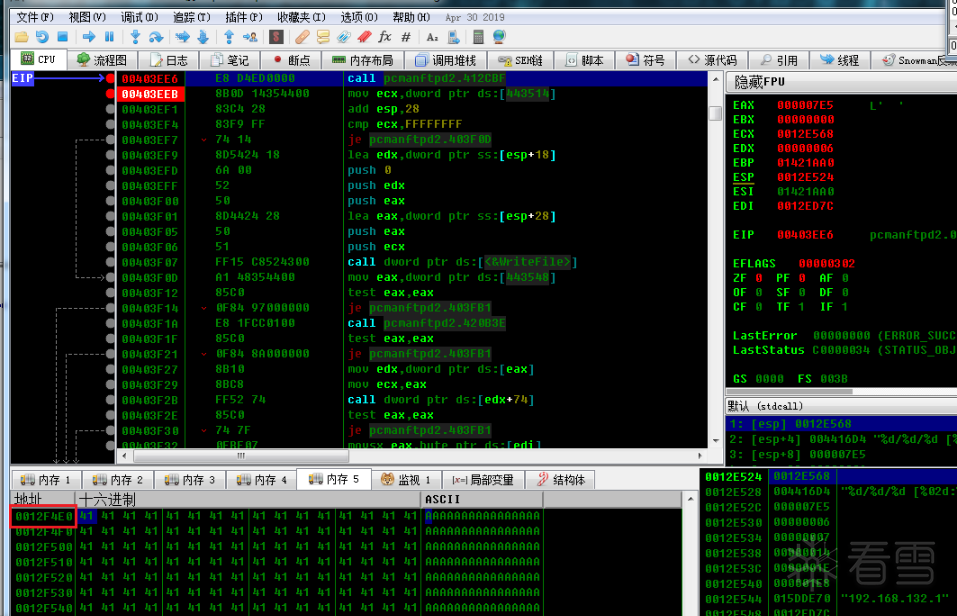Show the comments list icon

(323, 37)
